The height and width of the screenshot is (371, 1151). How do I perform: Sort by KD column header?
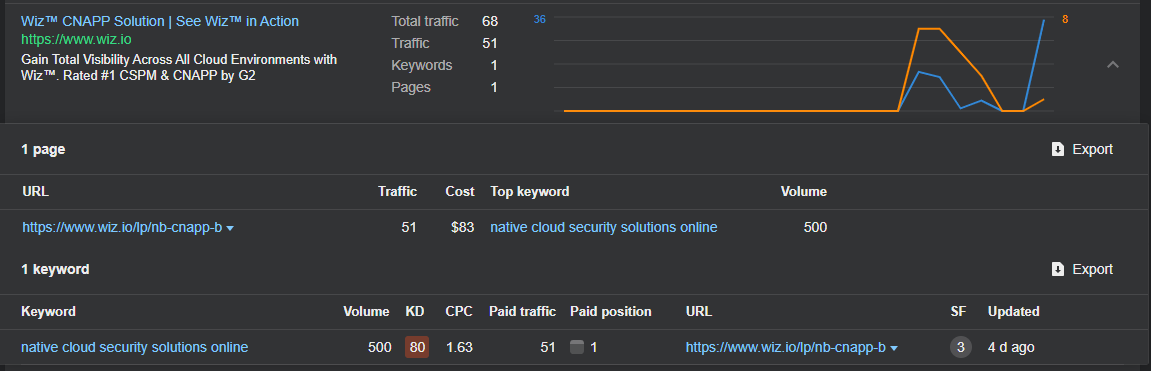pyautogui.click(x=415, y=311)
